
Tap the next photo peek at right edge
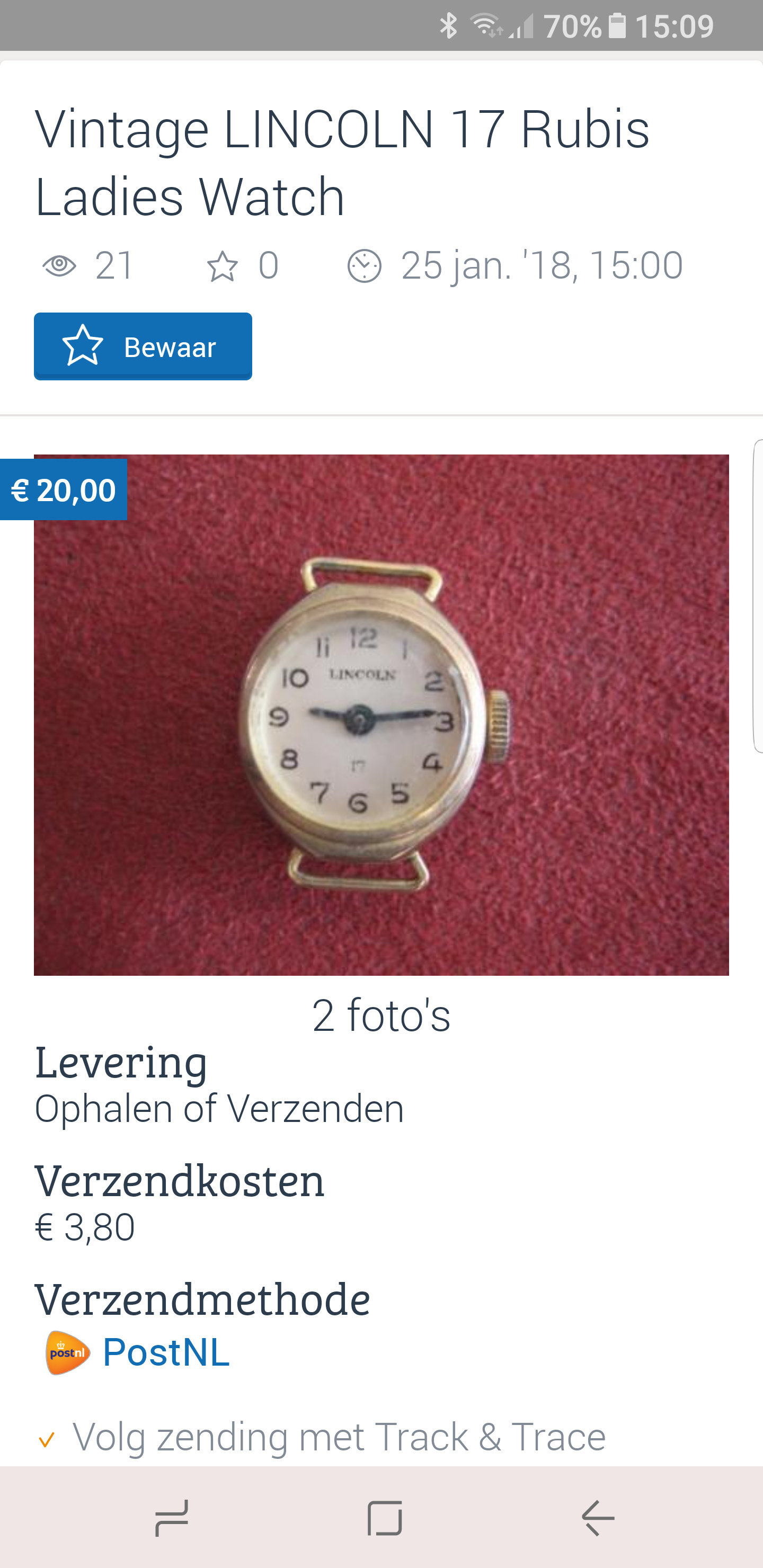point(758,596)
